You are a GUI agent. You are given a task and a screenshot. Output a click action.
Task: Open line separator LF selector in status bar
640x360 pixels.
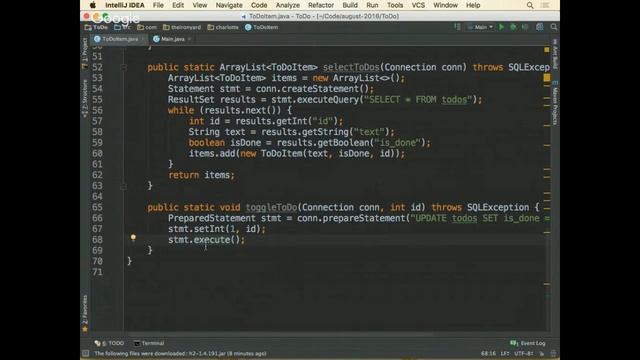point(504,353)
